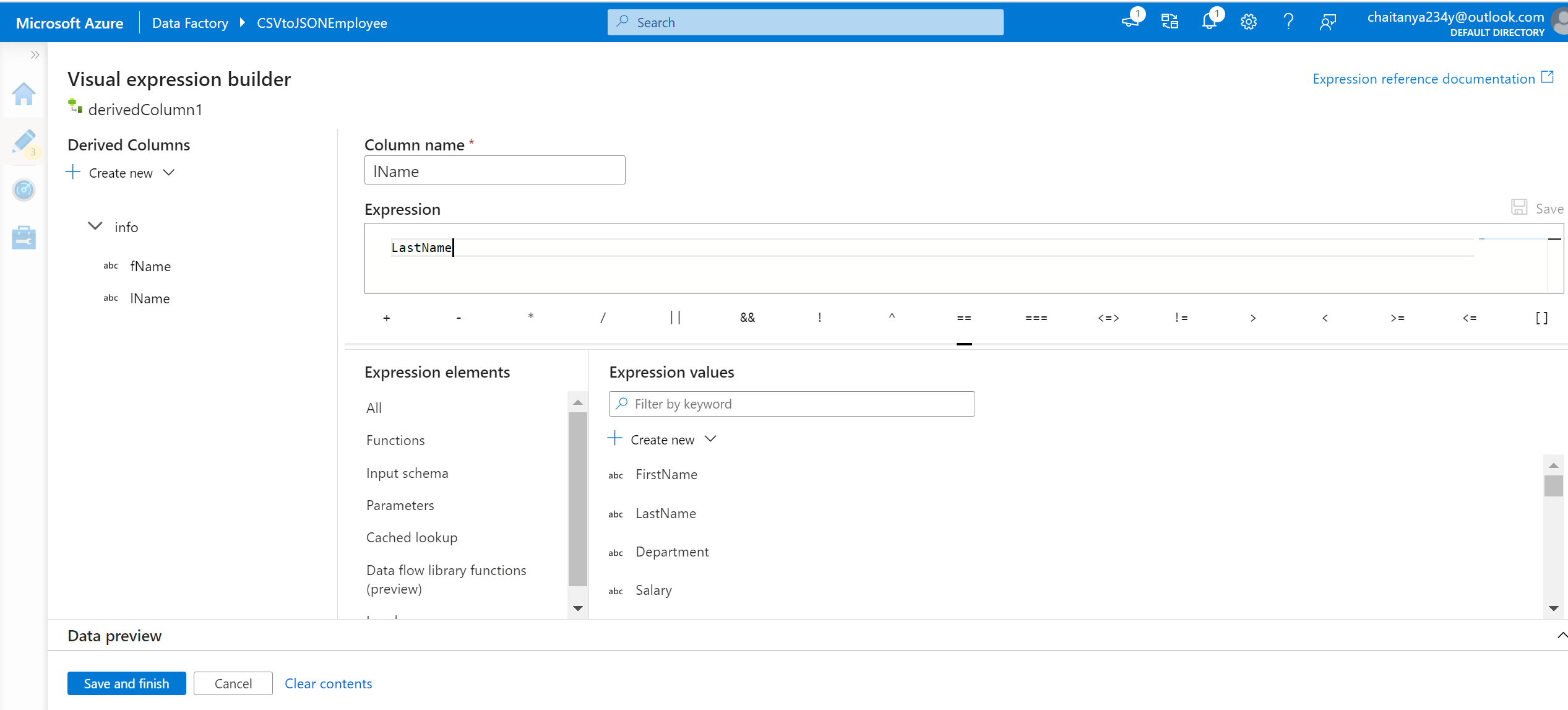Click the CSVtoJSONEmployee breadcrumb
The width and height of the screenshot is (1568, 710).
(322, 23)
